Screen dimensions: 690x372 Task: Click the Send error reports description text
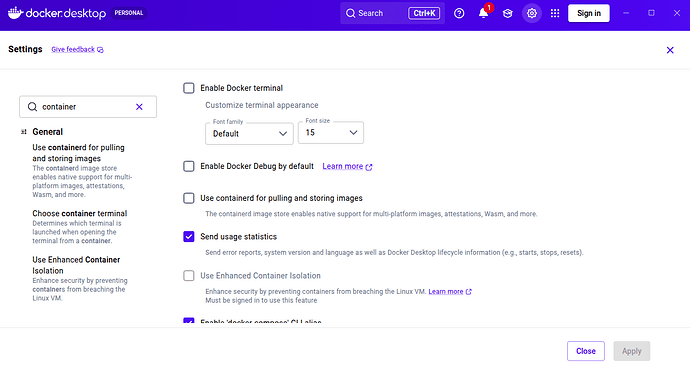click(x=394, y=252)
